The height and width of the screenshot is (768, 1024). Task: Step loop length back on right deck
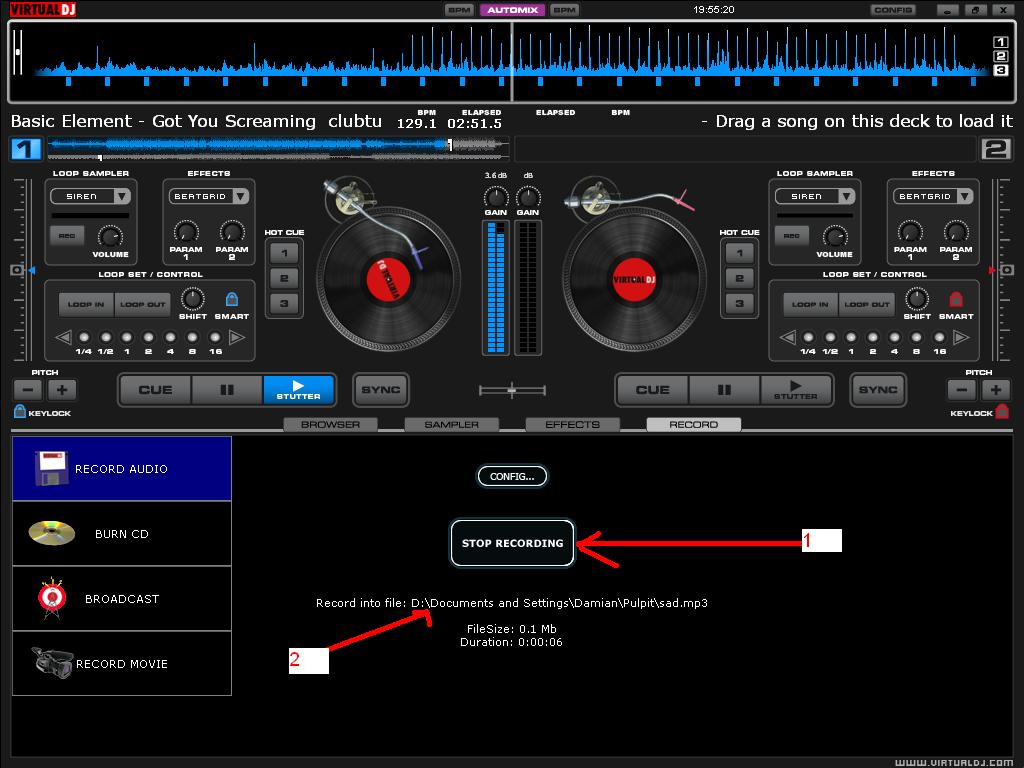pos(788,338)
